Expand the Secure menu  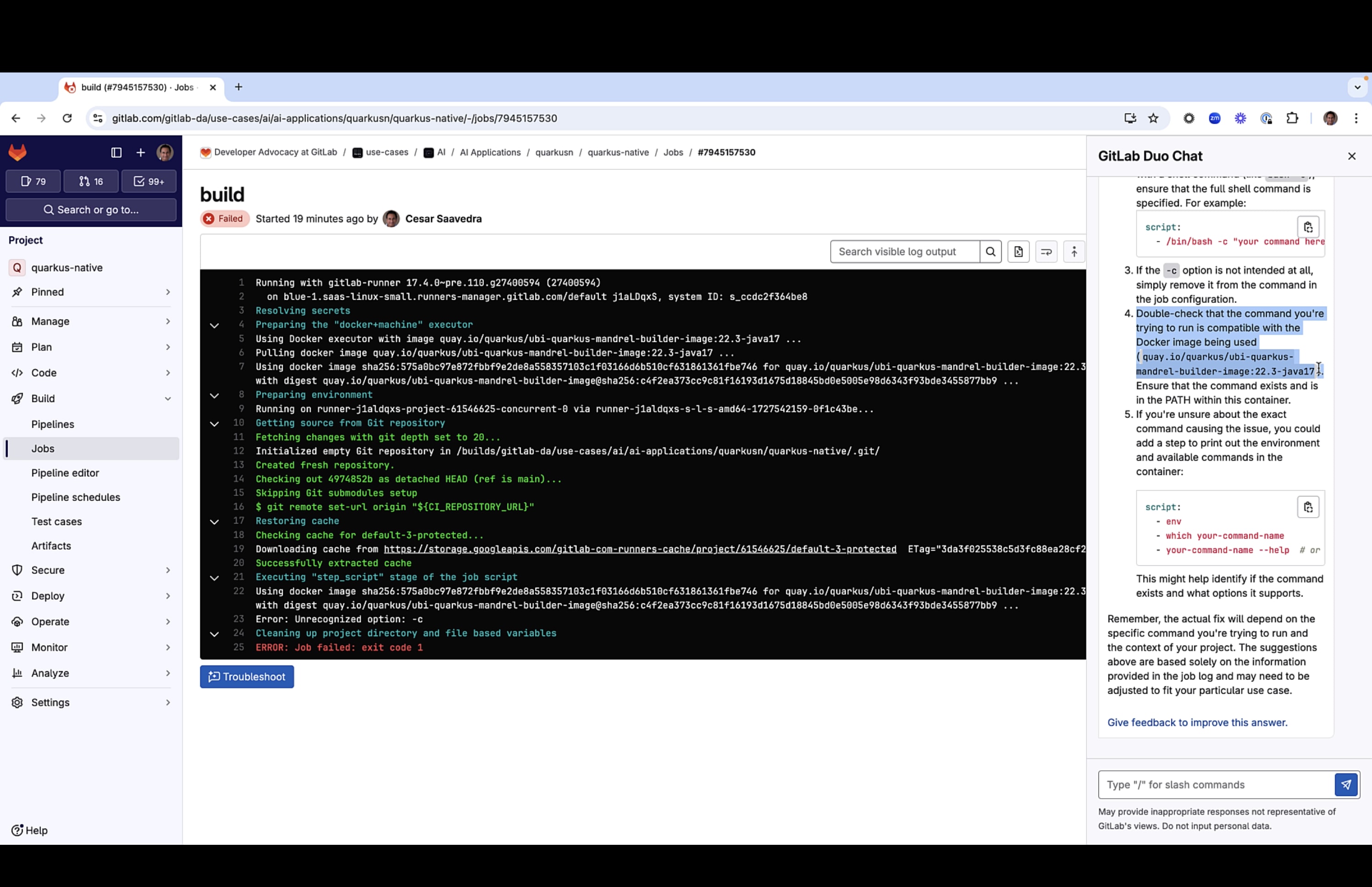(91, 570)
